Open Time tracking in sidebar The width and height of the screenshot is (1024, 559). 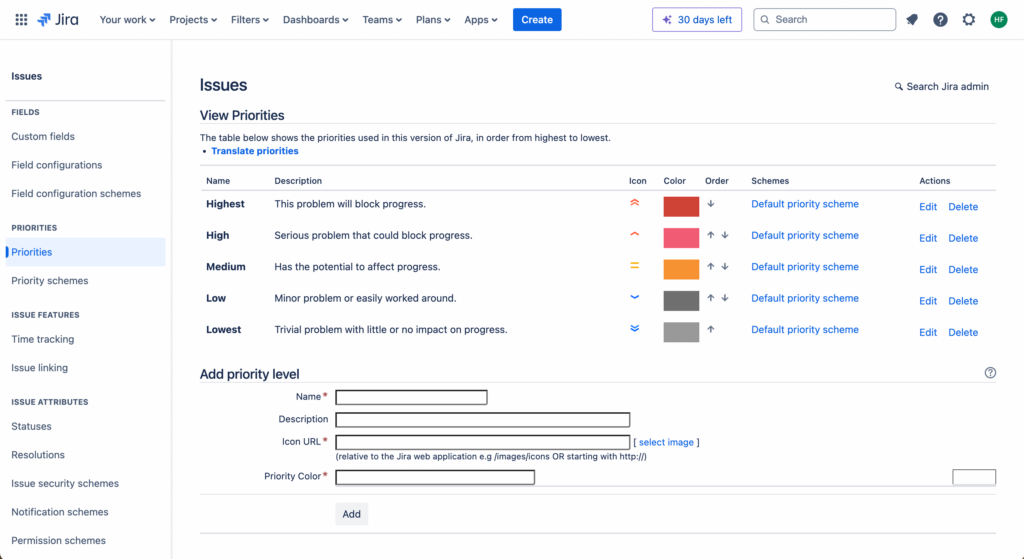42,340
